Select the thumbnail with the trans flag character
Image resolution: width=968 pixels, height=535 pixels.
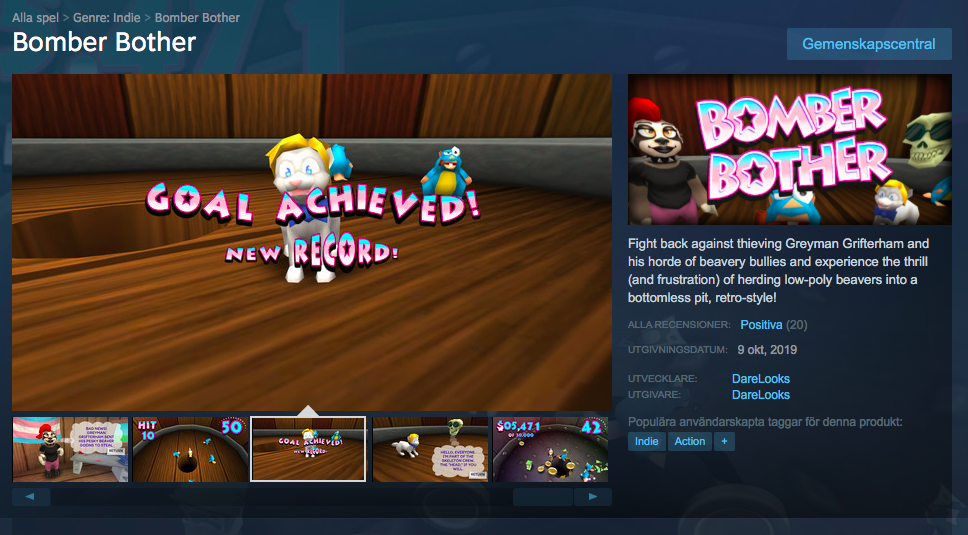pos(70,449)
